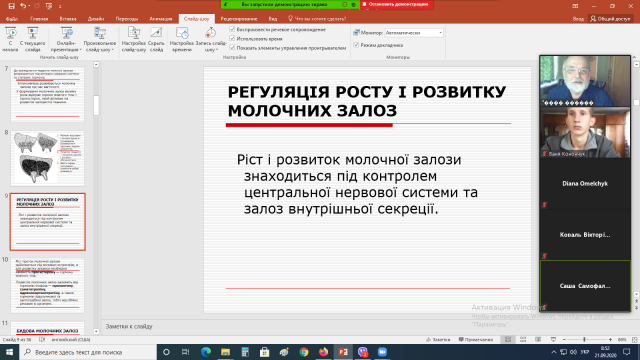
Task: Click Hide Slide (Скрыть слайд) button
Action: (x=156, y=39)
